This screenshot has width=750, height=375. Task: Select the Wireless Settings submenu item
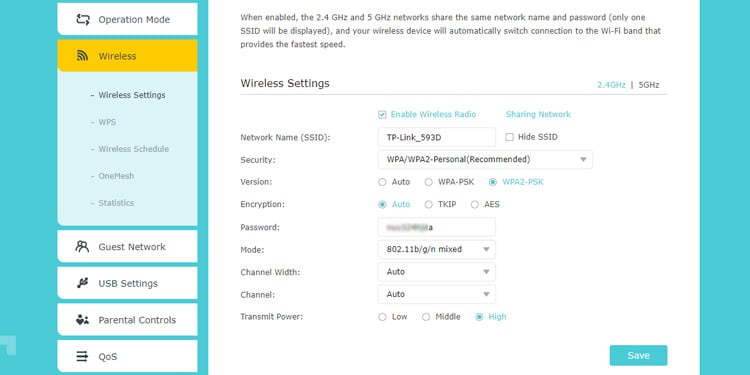pyautogui.click(x=132, y=95)
